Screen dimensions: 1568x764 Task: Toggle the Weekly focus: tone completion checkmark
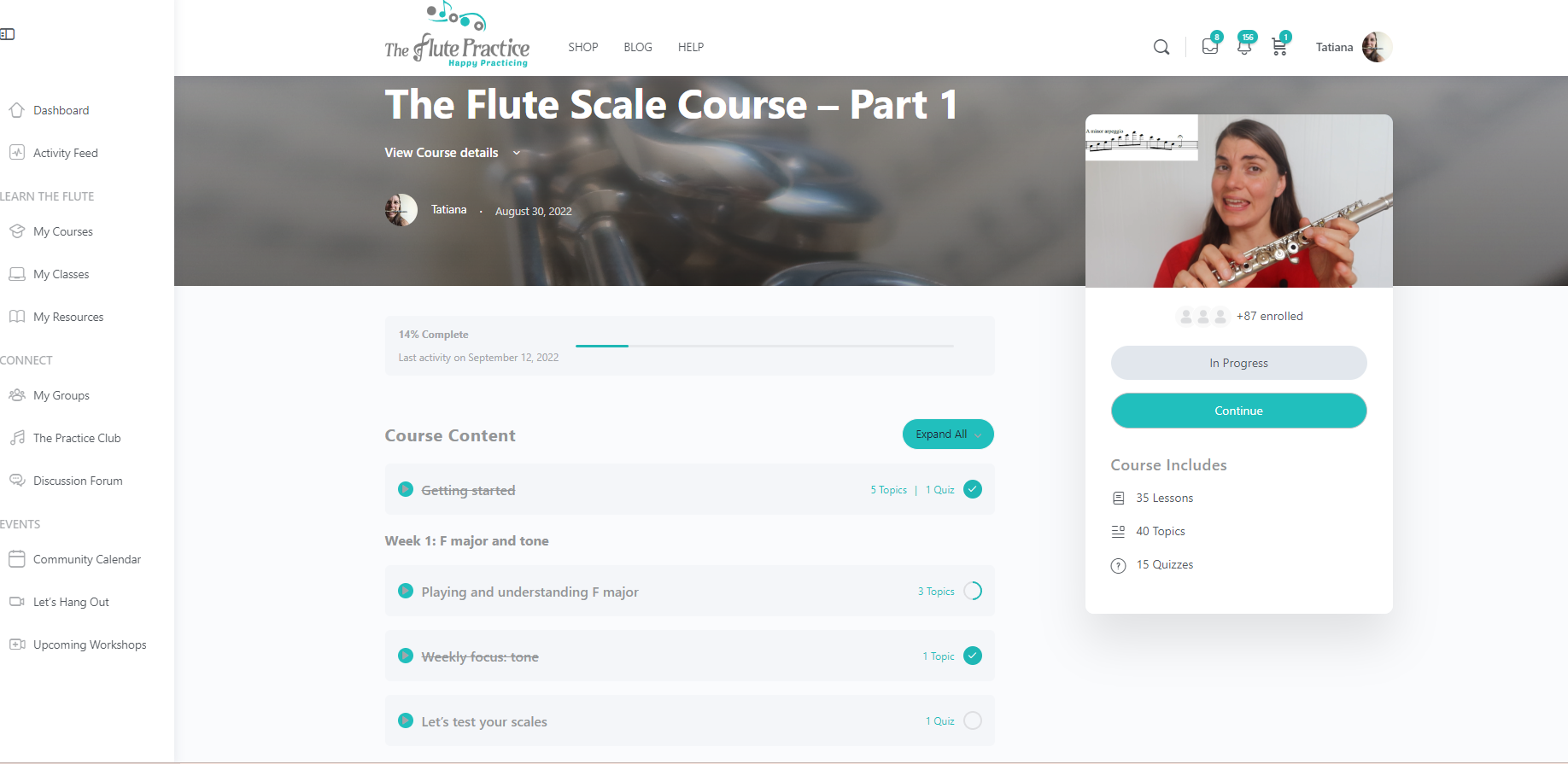[973, 656]
